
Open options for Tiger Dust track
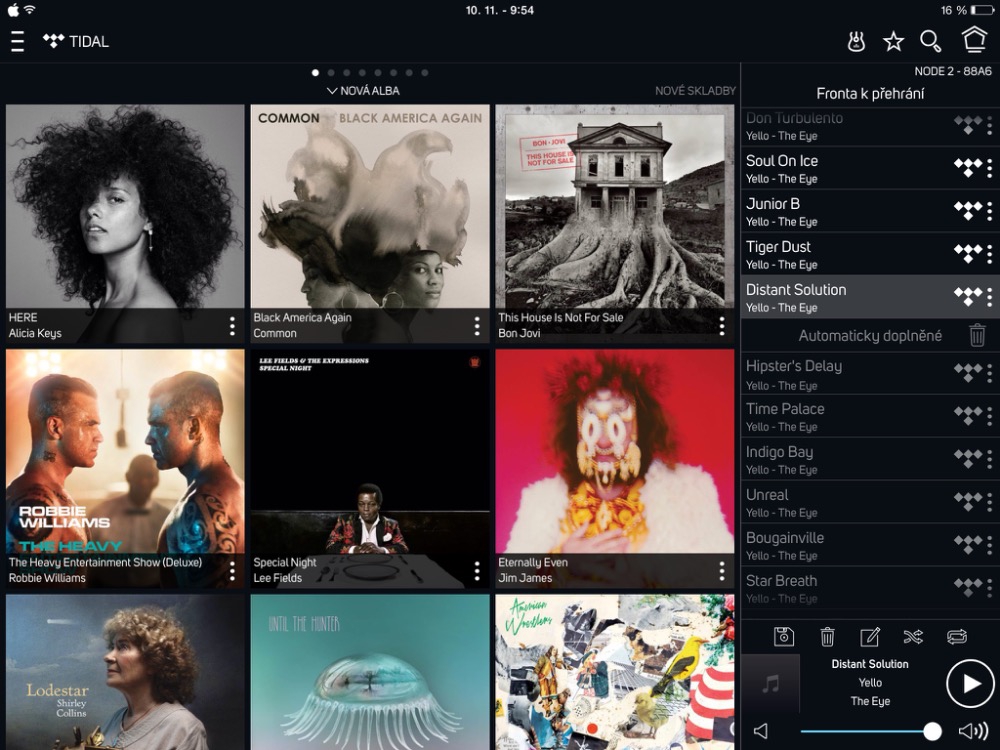click(989, 254)
